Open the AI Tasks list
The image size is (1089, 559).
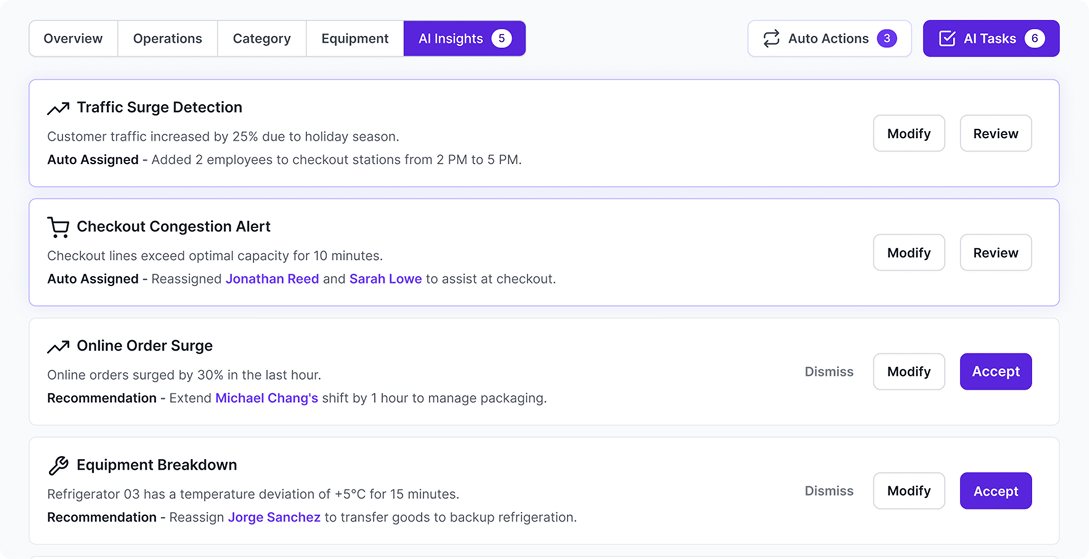pyautogui.click(x=991, y=38)
